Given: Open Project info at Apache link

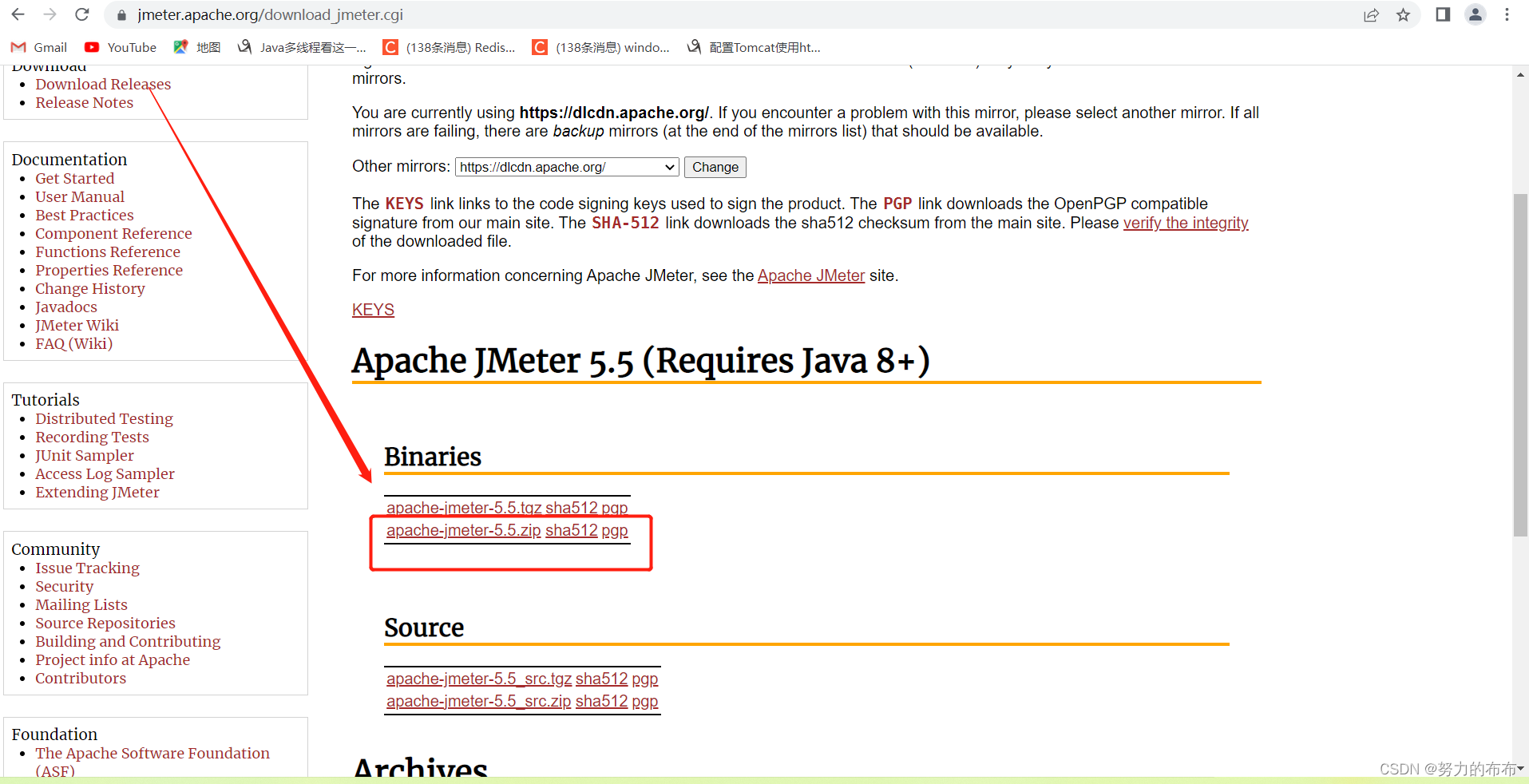Looking at the screenshot, I should (113, 659).
